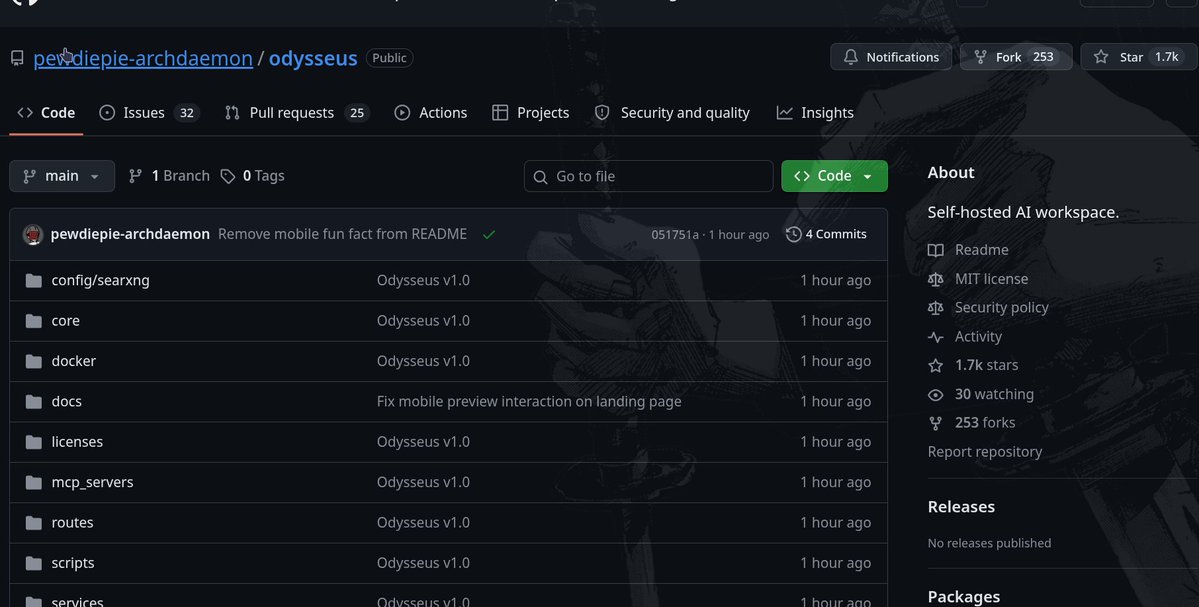View the 1 Branch link
1199x607 pixels.
[x=169, y=176]
